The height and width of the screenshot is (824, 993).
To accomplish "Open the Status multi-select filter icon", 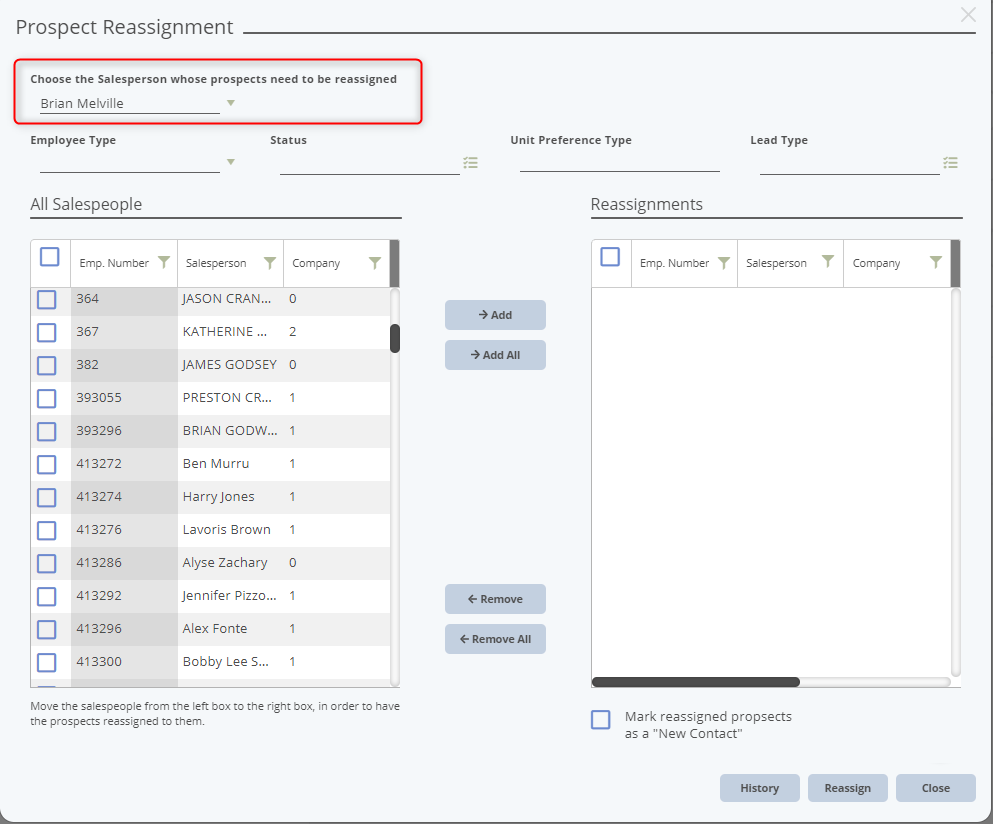I will point(470,162).
